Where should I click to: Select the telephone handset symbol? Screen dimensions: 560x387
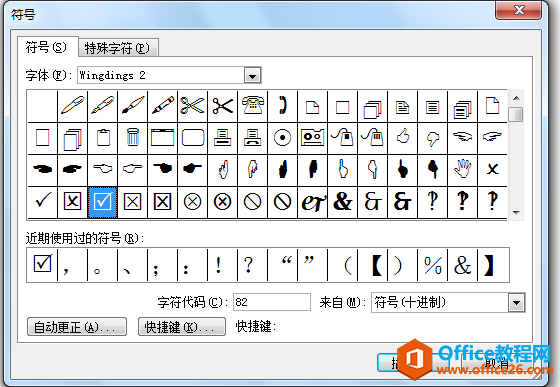coord(282,106)
